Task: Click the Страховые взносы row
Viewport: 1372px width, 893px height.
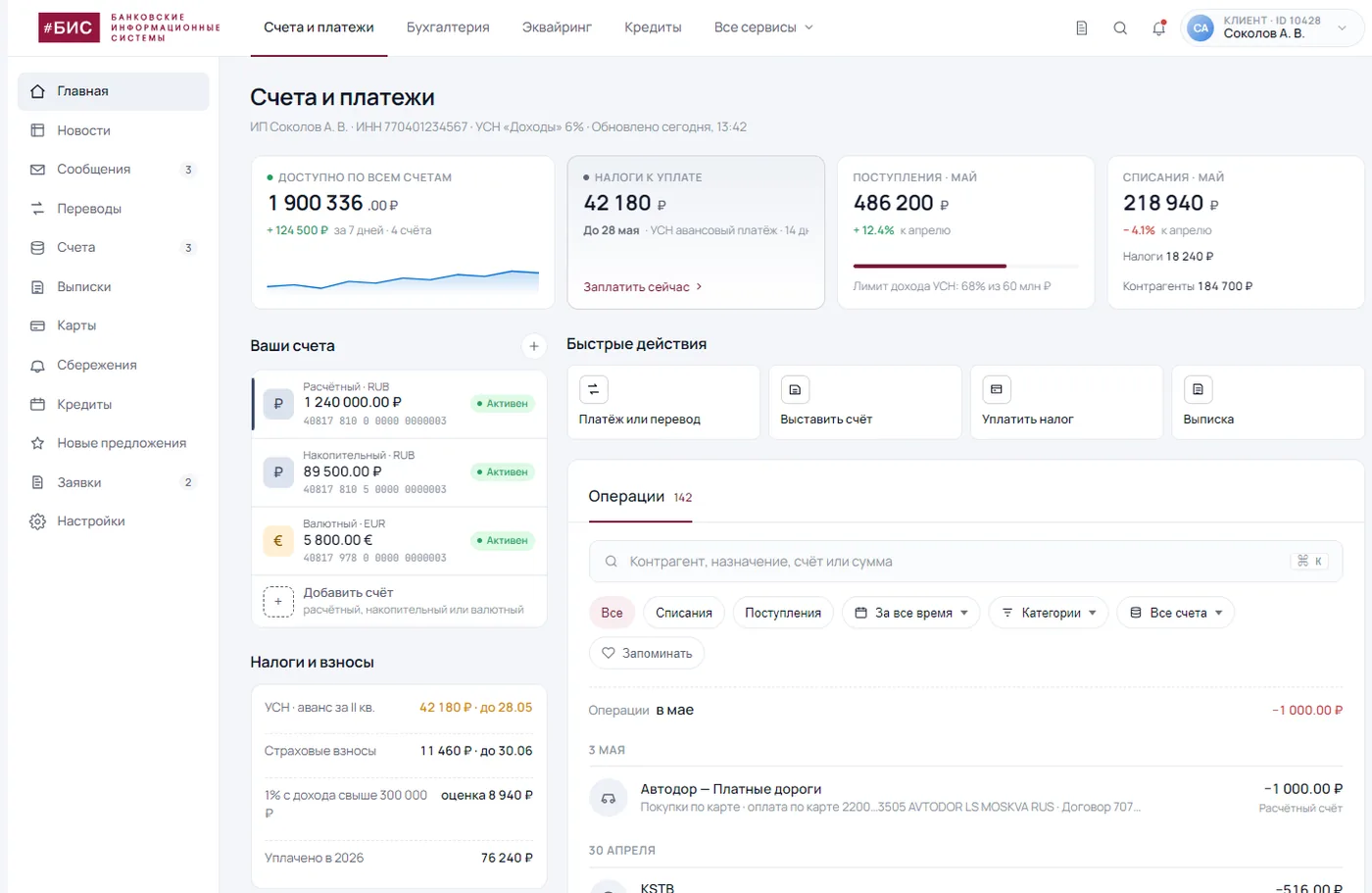Action: click(399, 751)
